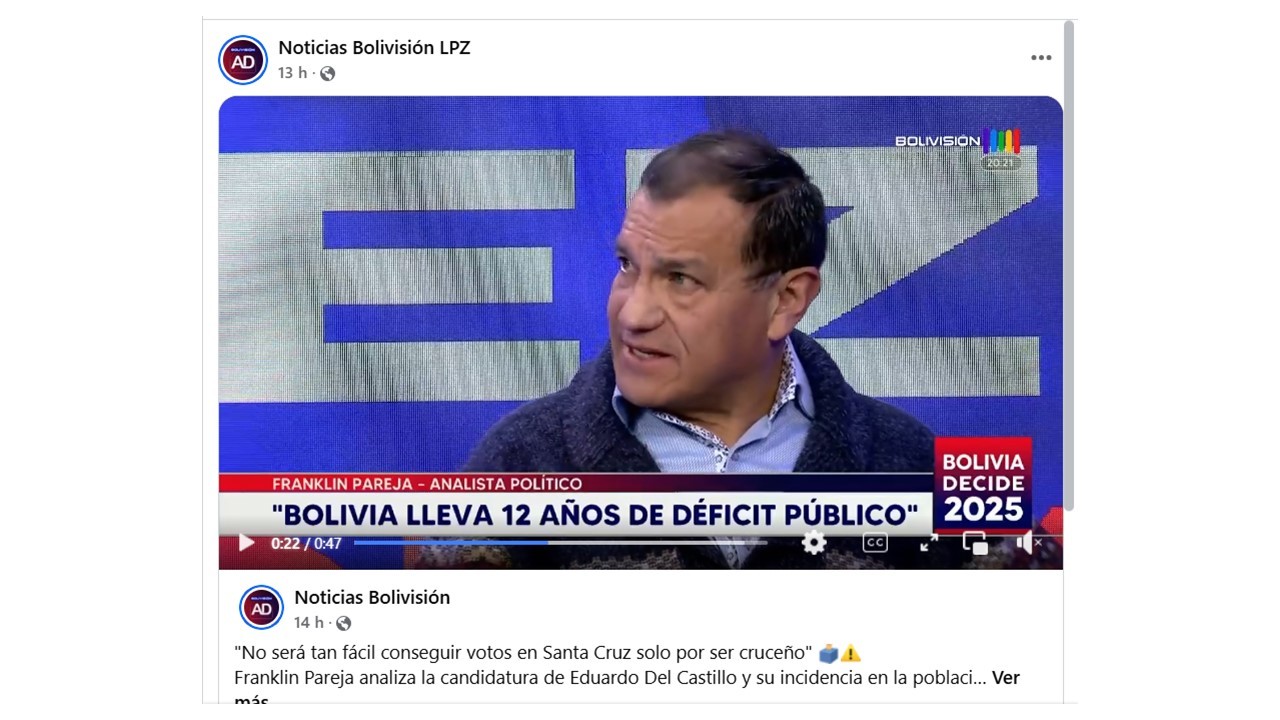This screenshot has width=1280, height=720.
Task: Click the page vertical scrollbar
Action: tap(1069, 265)
